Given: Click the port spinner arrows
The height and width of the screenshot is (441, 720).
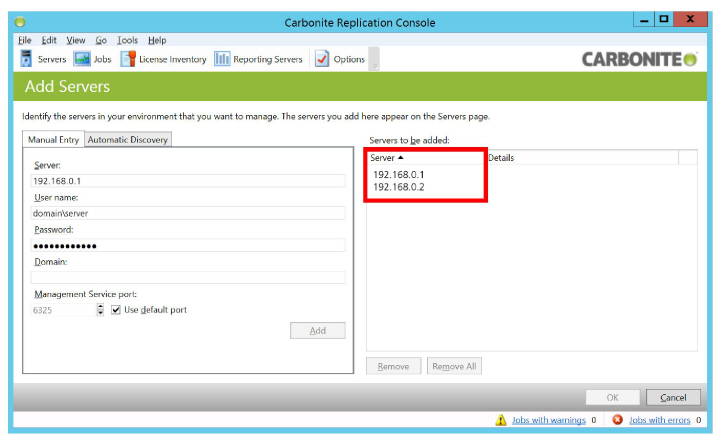Looking at the screenshot, I should [x=100, y=310].
